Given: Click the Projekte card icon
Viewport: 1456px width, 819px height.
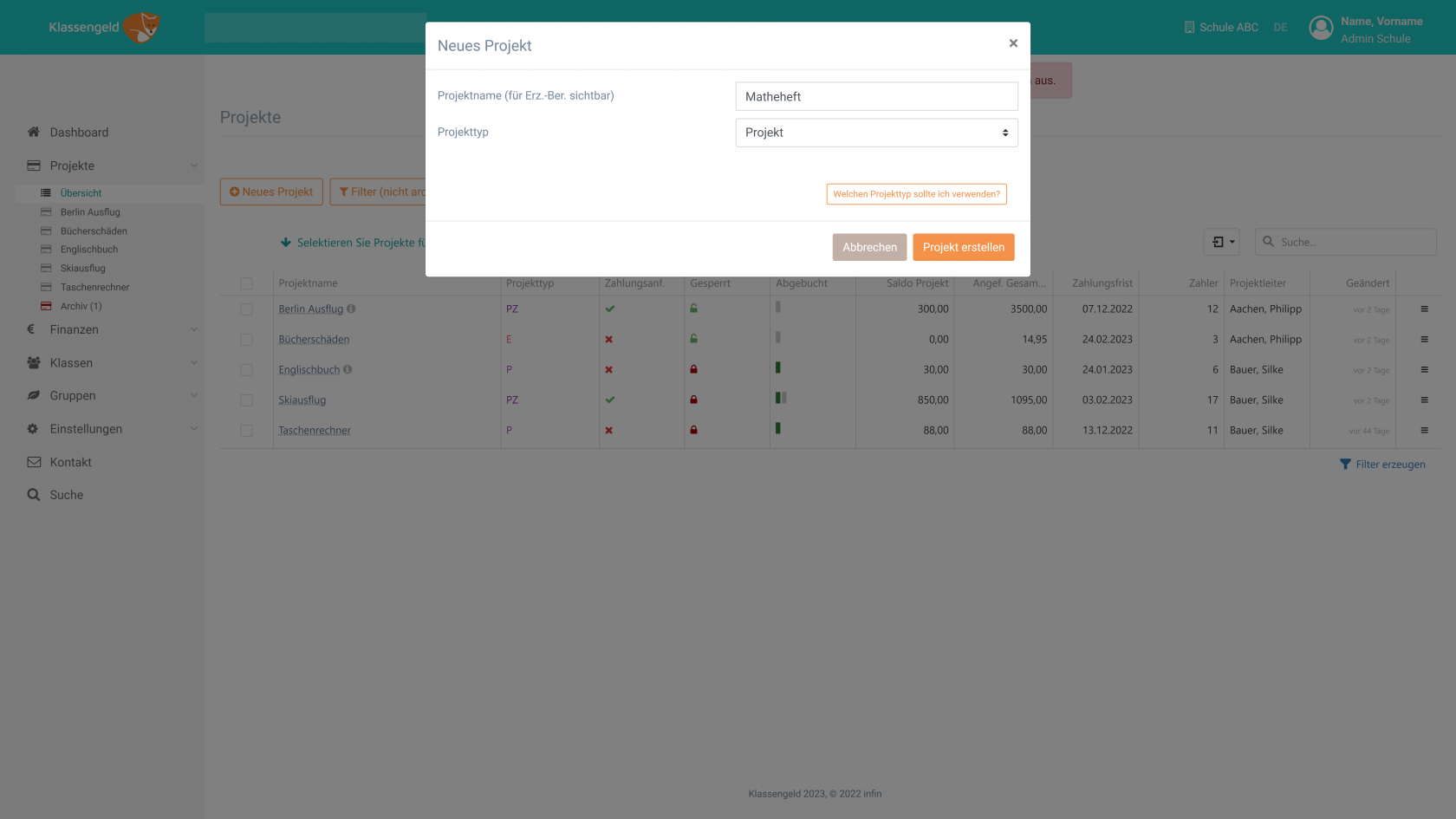Looking at the screenshot, I should tap(34, 166).
